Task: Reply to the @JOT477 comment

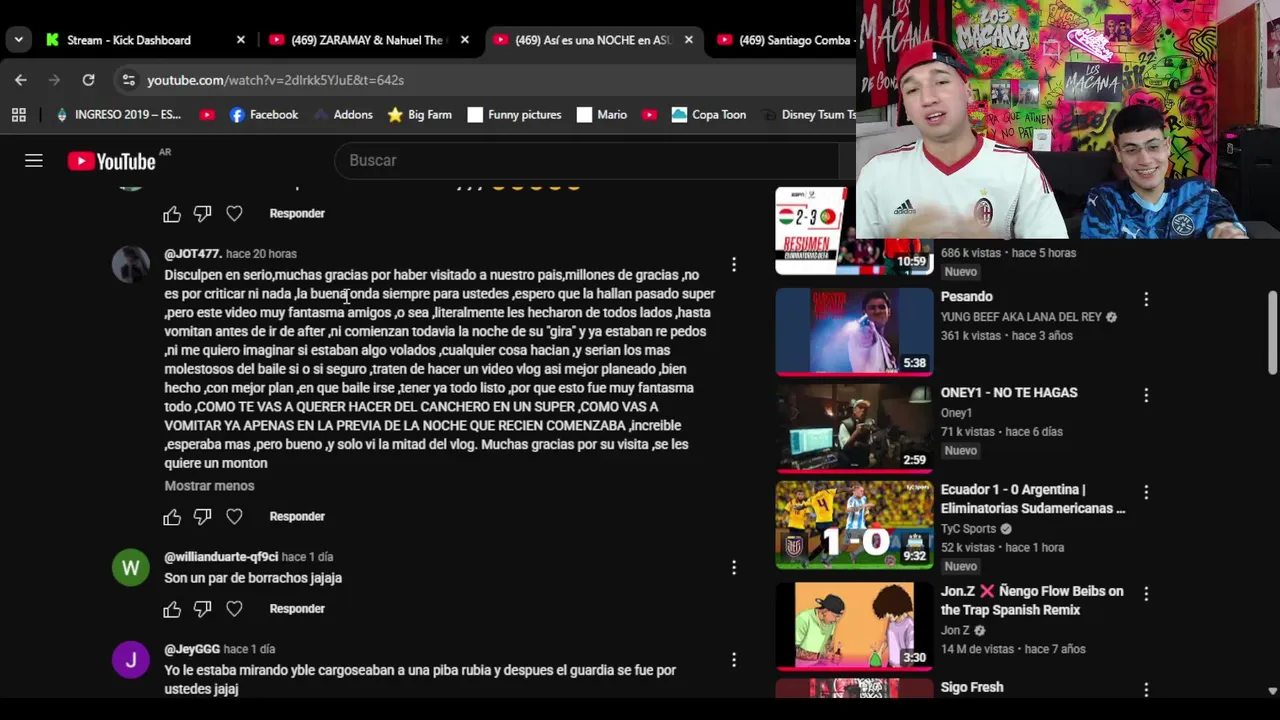Action: tap(297, 517)
